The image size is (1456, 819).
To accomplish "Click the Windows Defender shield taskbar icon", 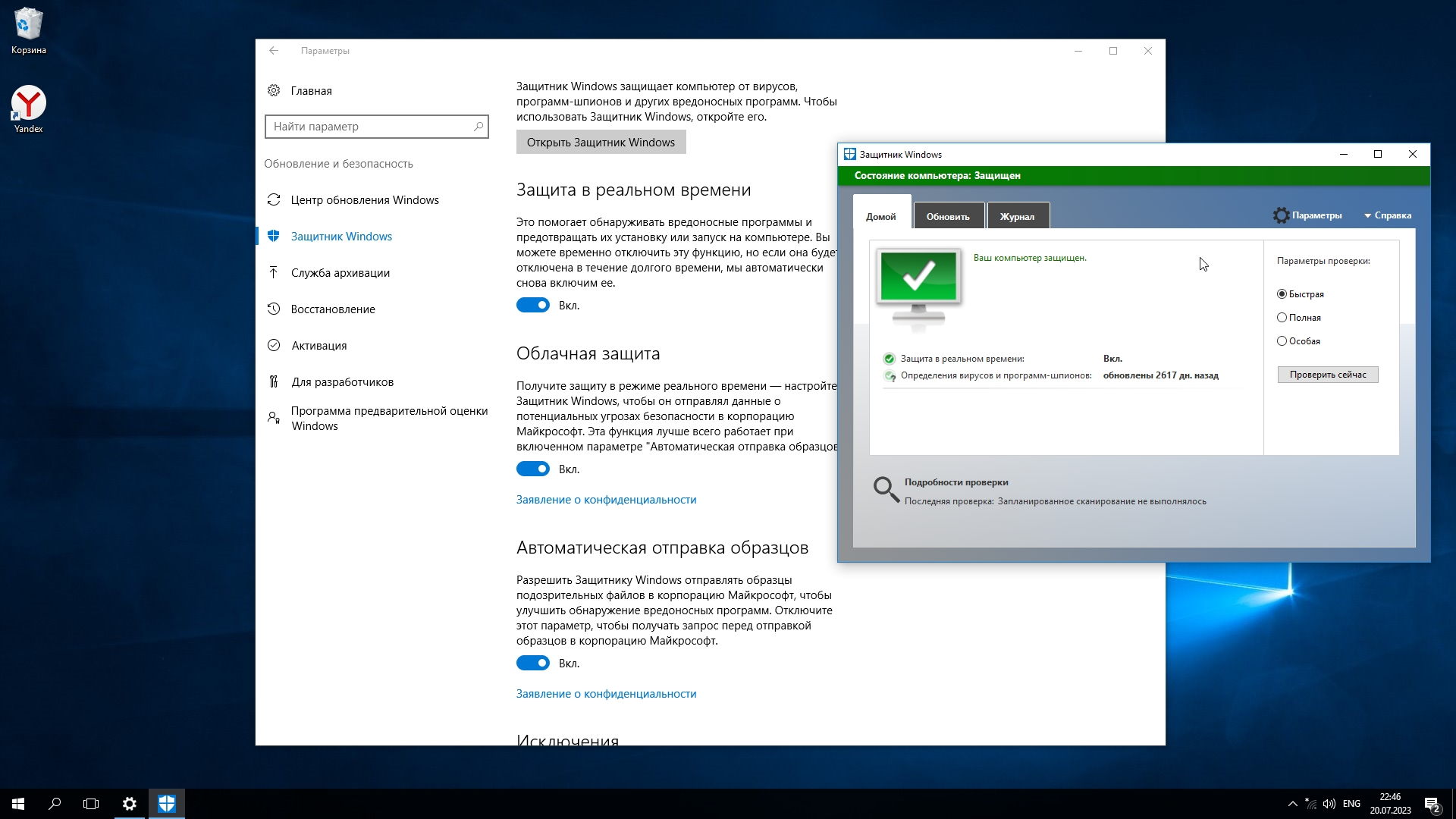I will [167, 804].
